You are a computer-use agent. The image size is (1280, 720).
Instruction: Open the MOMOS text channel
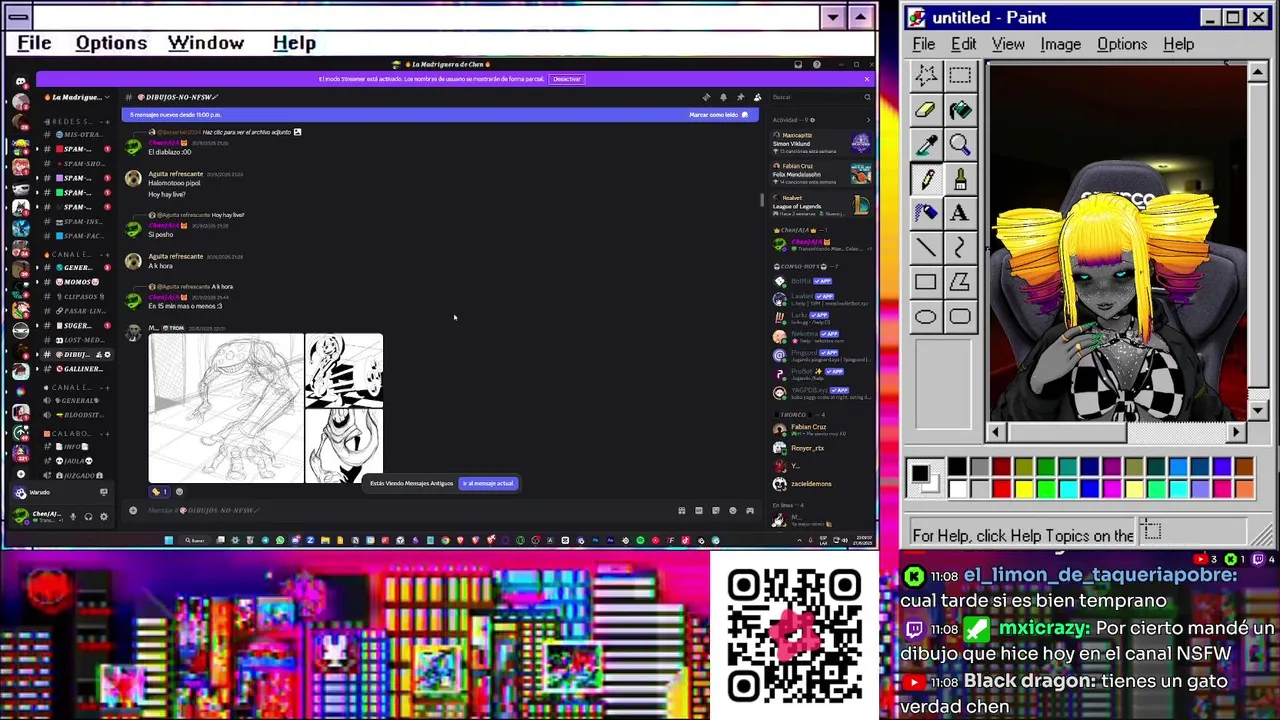77,282
